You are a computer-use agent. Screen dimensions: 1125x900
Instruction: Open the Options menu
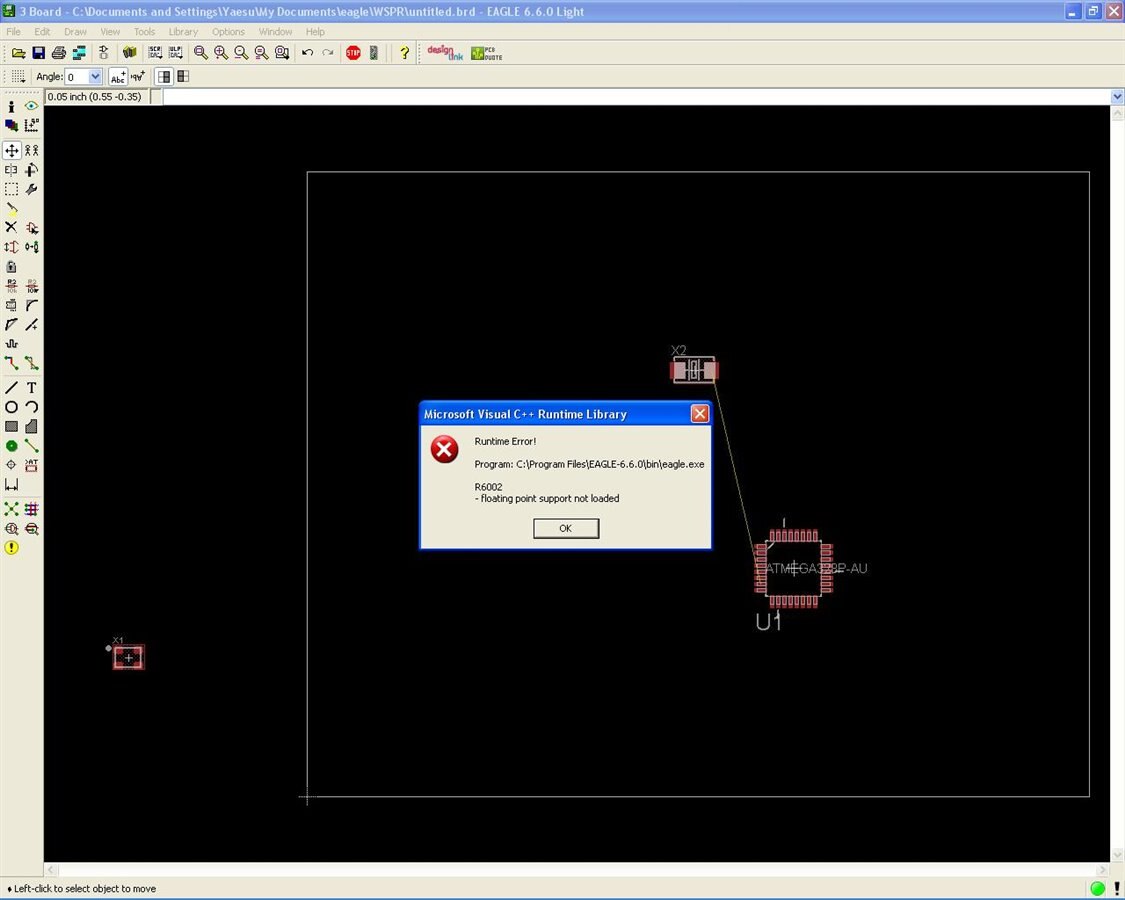coord(228,32)
